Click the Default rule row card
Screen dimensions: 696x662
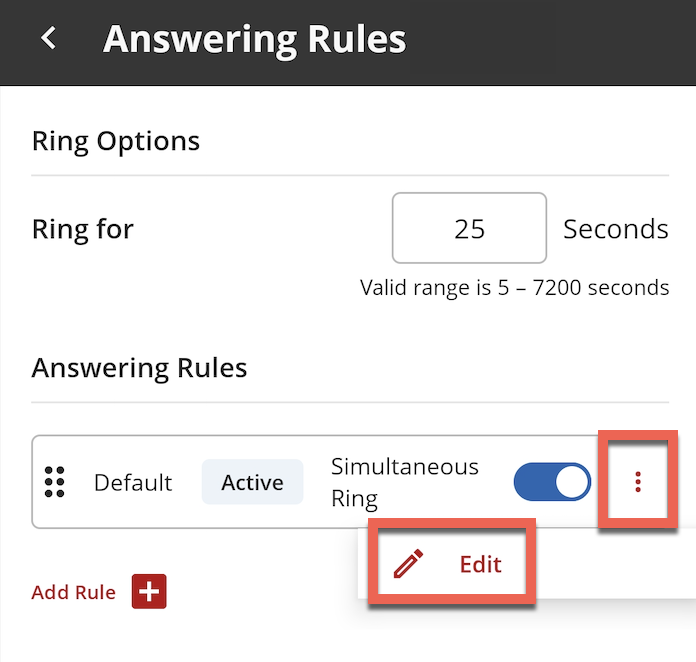[317, 482]
